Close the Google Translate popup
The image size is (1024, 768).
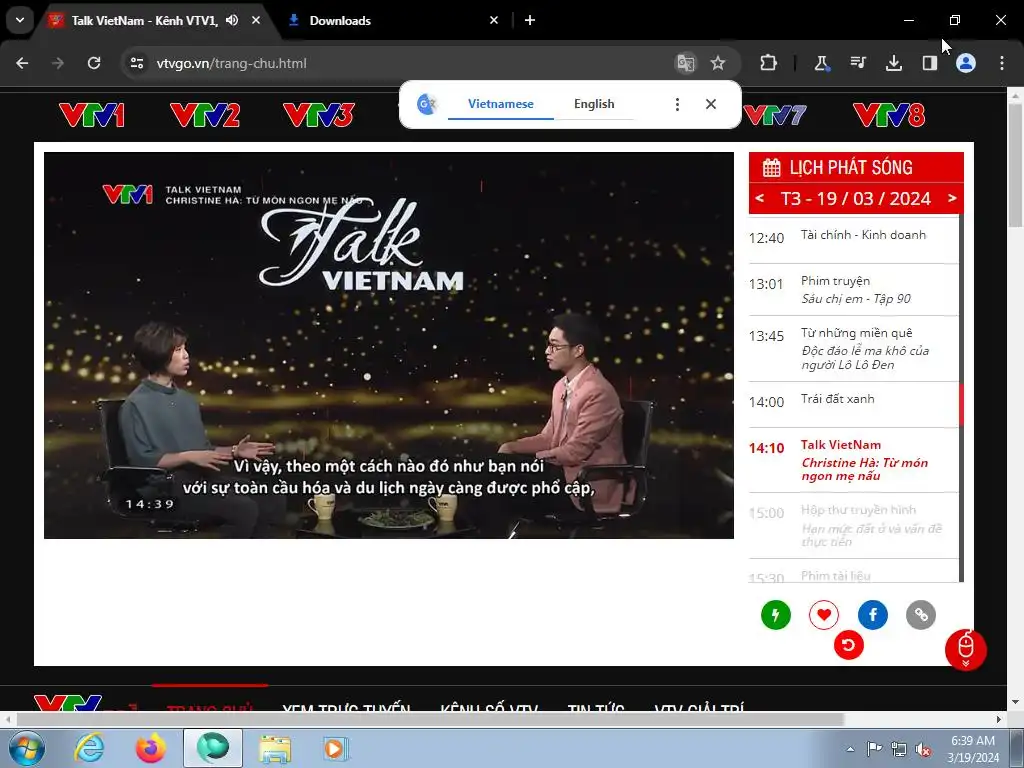pyautogui.click(x=711, y=104)
